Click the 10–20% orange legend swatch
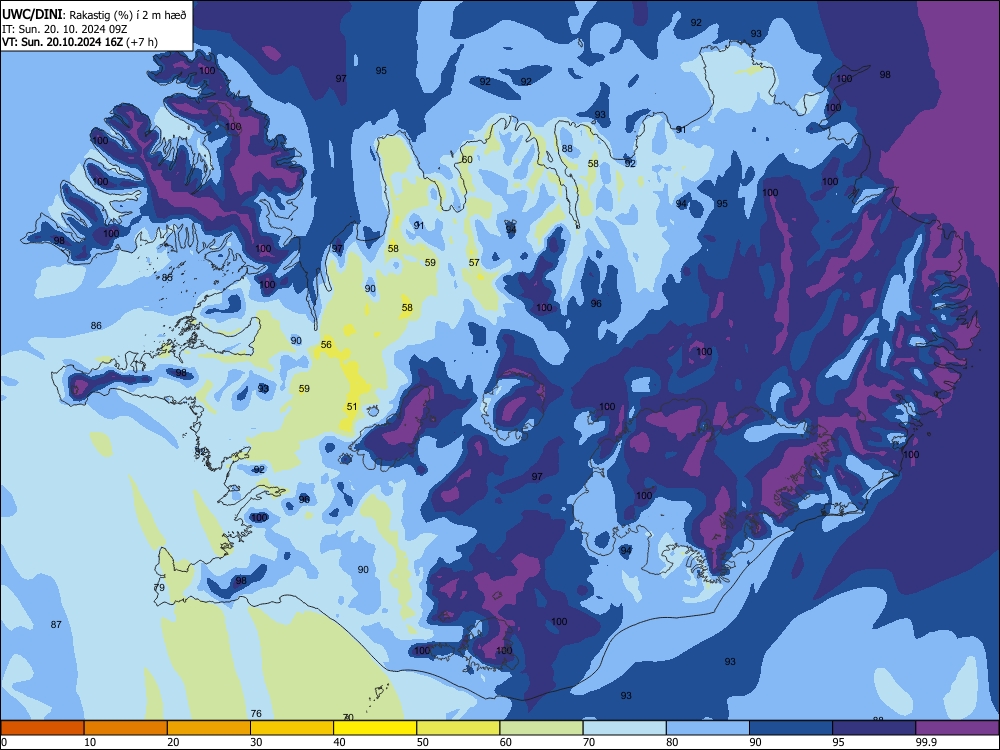Screen dimensions: 1000x750 click(x=126, y=728)
